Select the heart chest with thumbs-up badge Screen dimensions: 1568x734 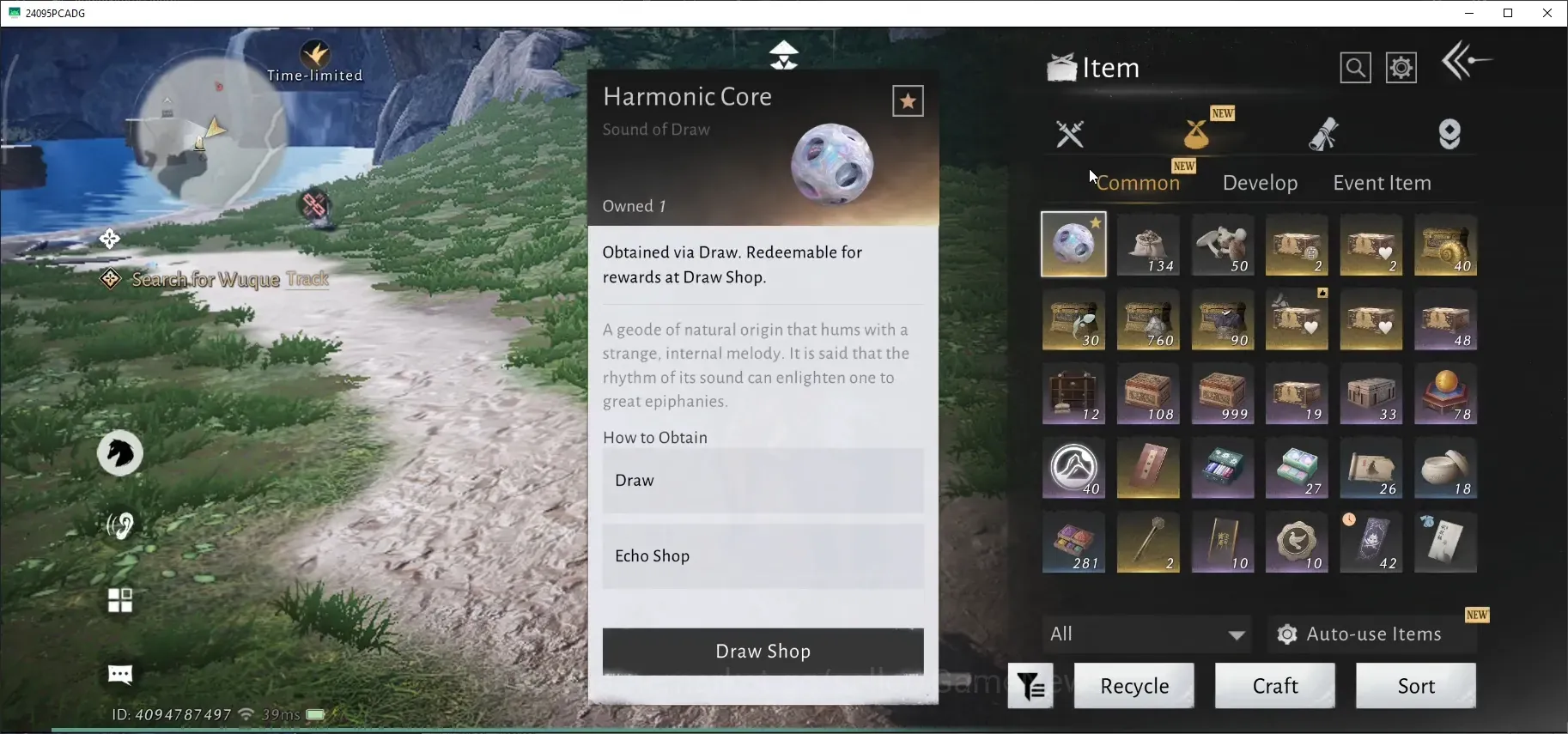coord(1298,319)
